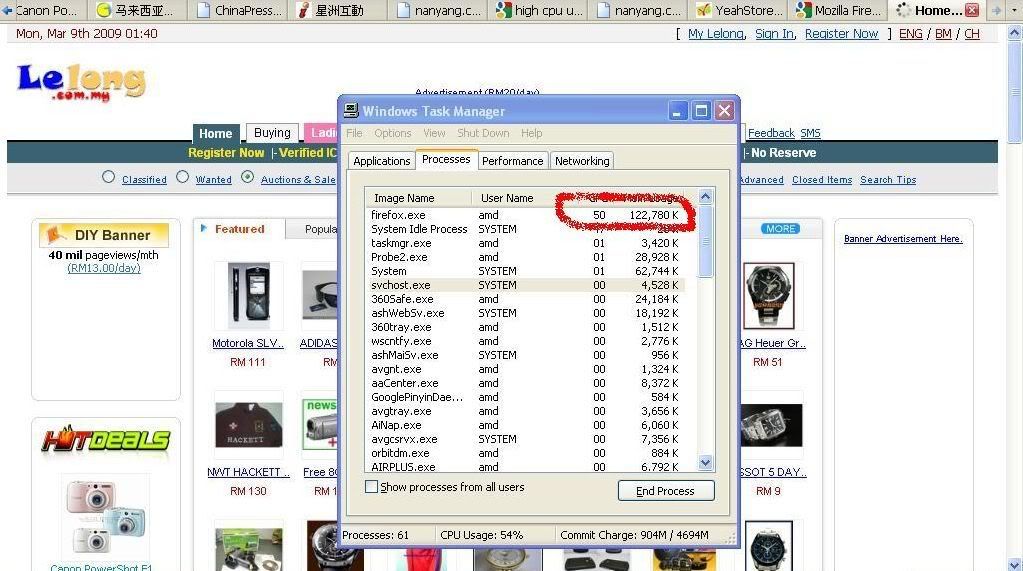Viewport: 1023px width, 571px height.
Task: Enable Show processes from all users
Action: tap(372, 487)
